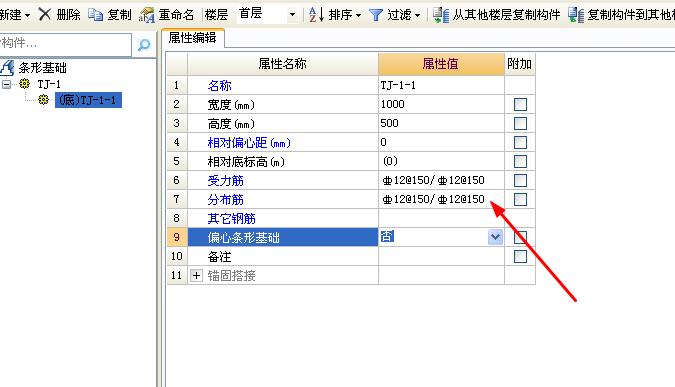
Task: Tick the 附加 checkbox for 相对底标高(m)
Action: click(520, 161)
